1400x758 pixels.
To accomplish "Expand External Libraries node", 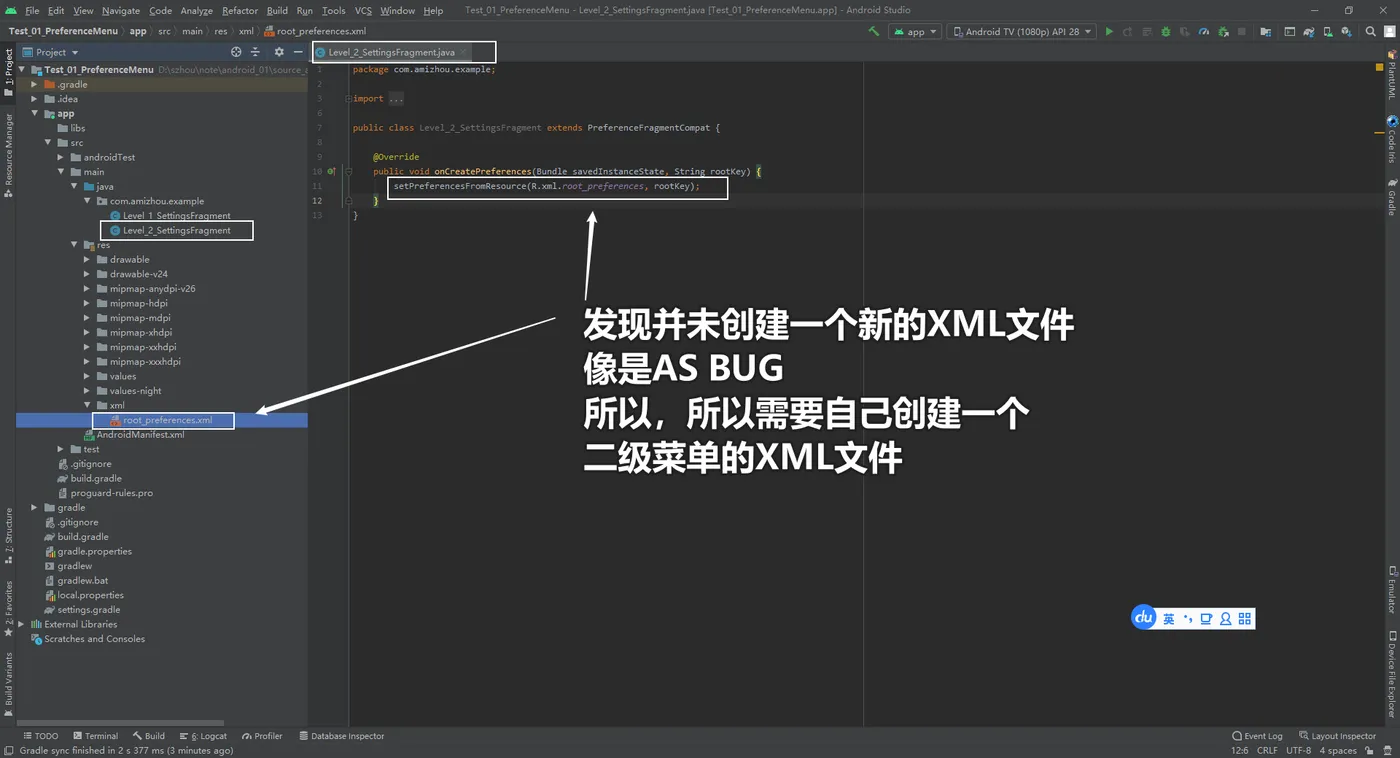I will tap(22, 624).
